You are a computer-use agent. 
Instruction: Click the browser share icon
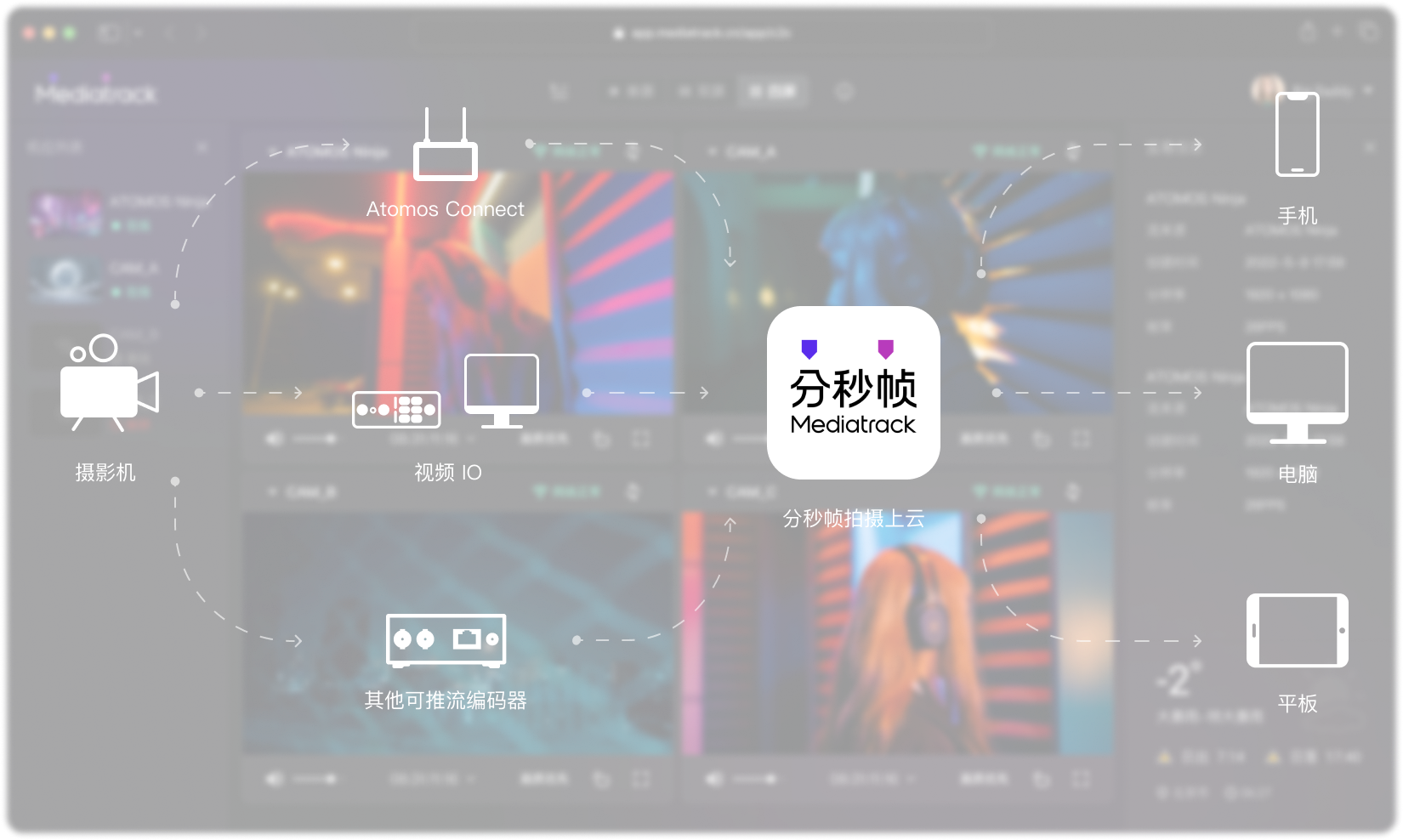(x=1308, y=32)
